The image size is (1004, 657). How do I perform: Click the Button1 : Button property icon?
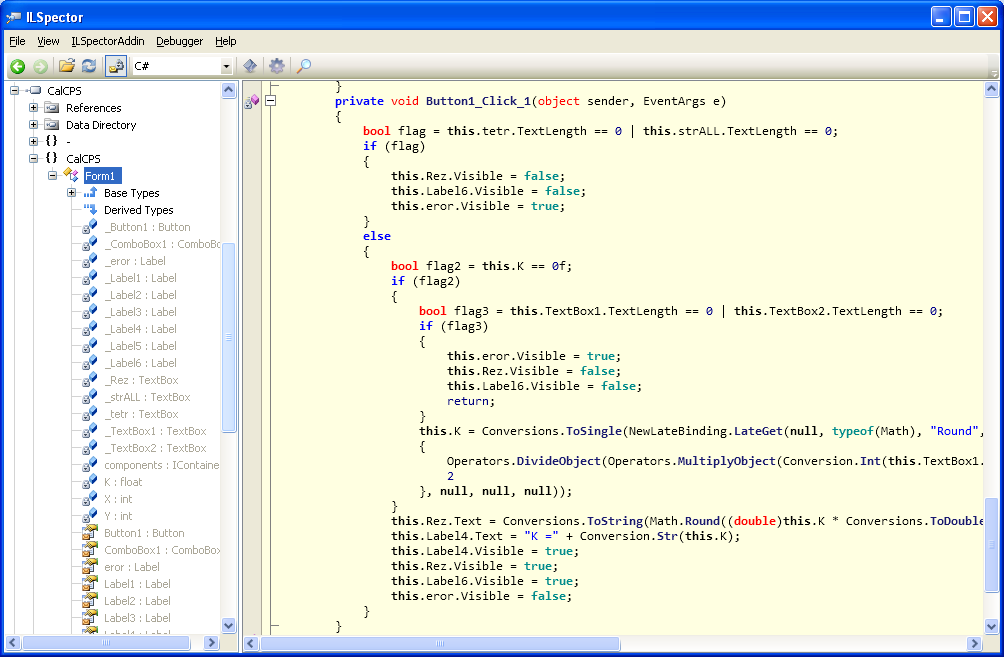90,533
